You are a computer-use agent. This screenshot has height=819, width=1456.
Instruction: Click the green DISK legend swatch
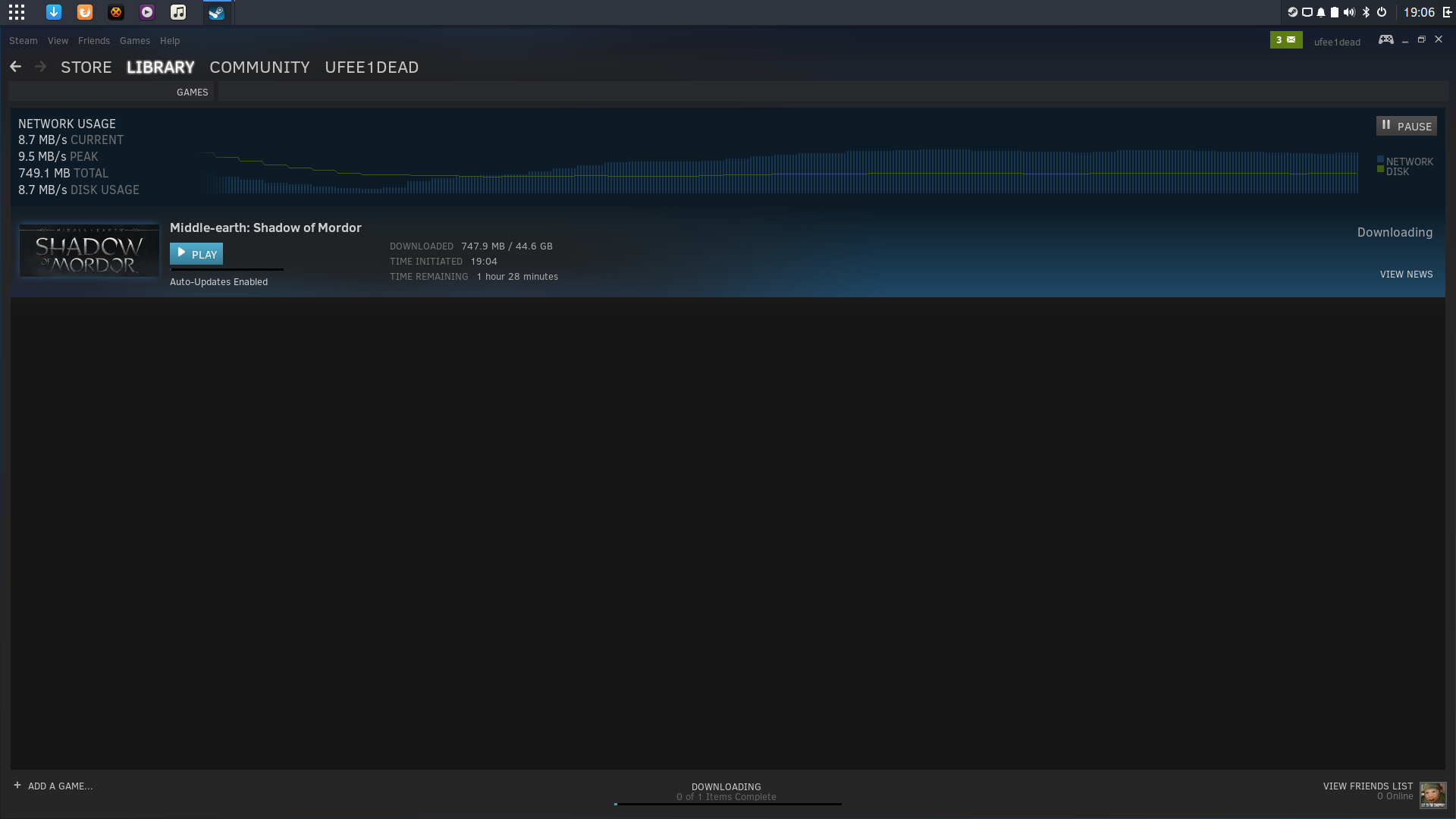point(1380,169)
